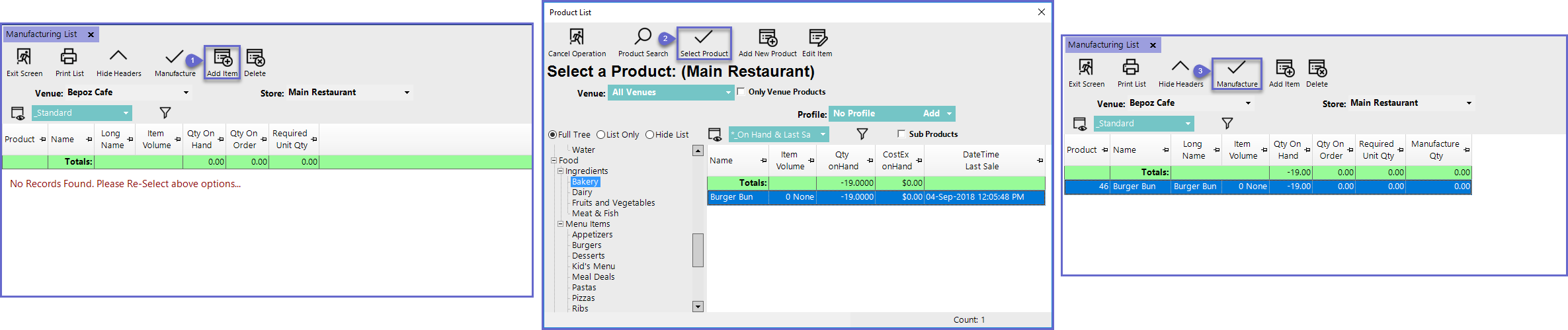
Task: Enable the Only Venue Products checkbox
Action: (741, 92)
